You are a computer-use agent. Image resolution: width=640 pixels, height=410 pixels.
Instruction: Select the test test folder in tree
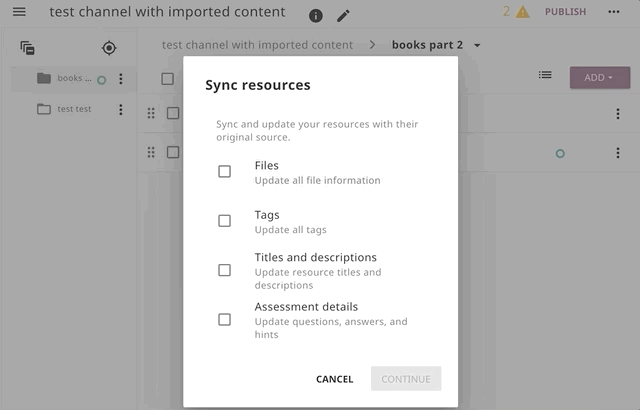(x=73, y=109)
